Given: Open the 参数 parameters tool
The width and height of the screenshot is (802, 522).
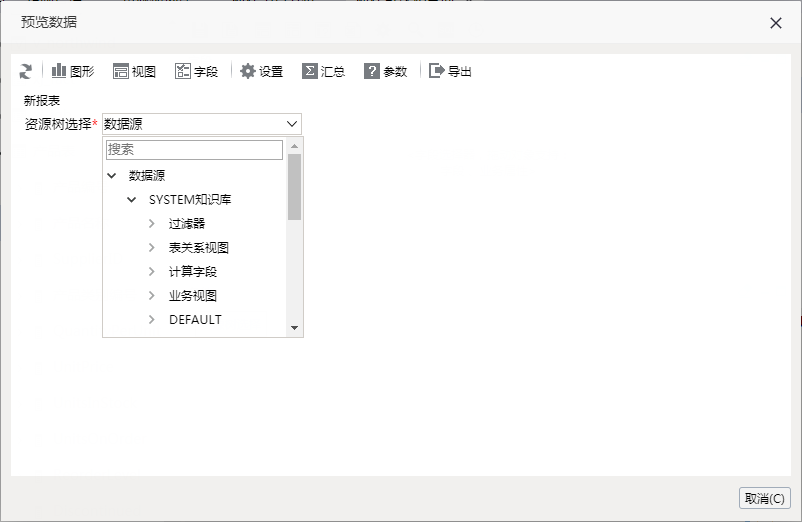Looking at the screenshot, I should (386, 71).
